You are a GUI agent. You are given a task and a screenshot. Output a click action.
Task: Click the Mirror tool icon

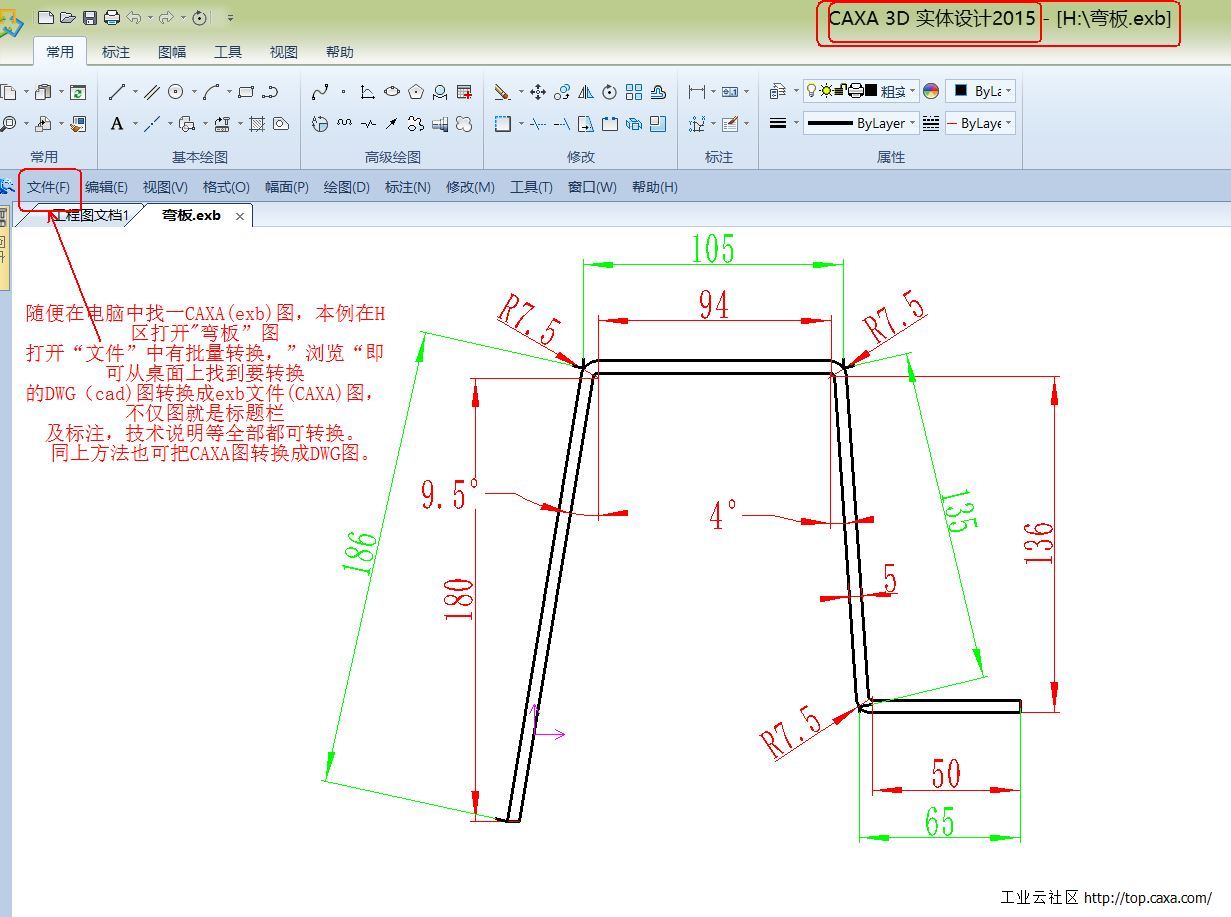coord(586,92)
